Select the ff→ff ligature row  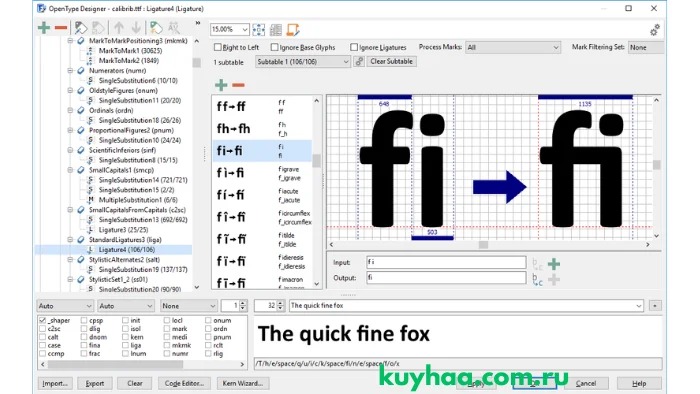coord(262,107)
